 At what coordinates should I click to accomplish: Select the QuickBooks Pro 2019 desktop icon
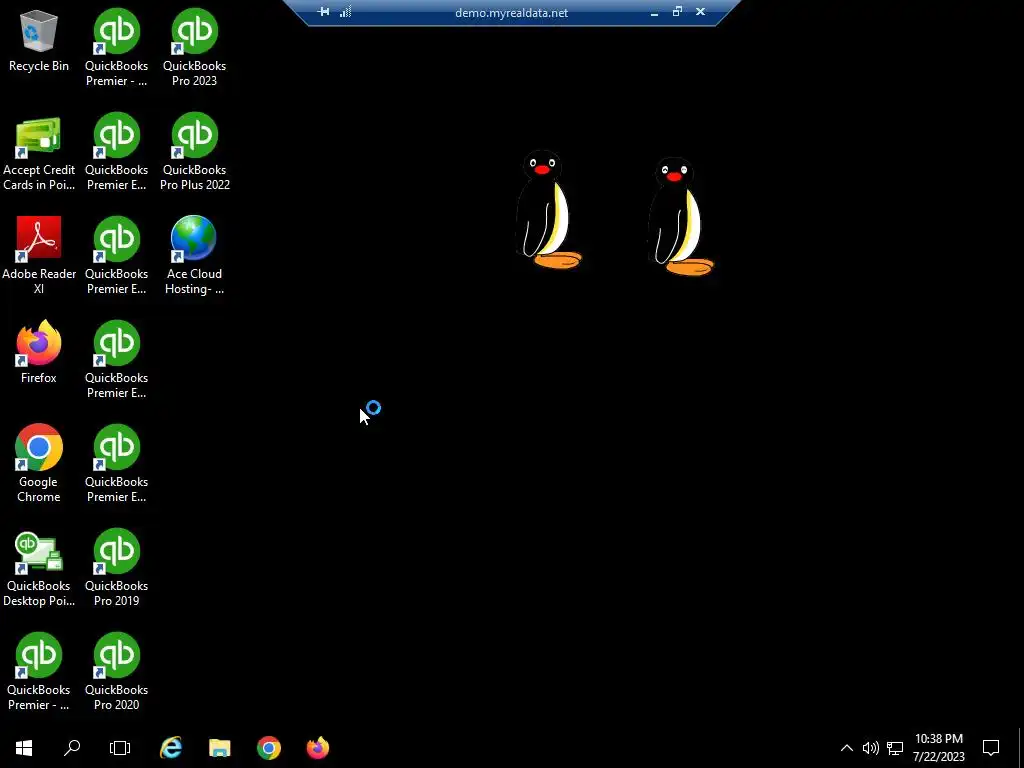[x=116, y=568]
